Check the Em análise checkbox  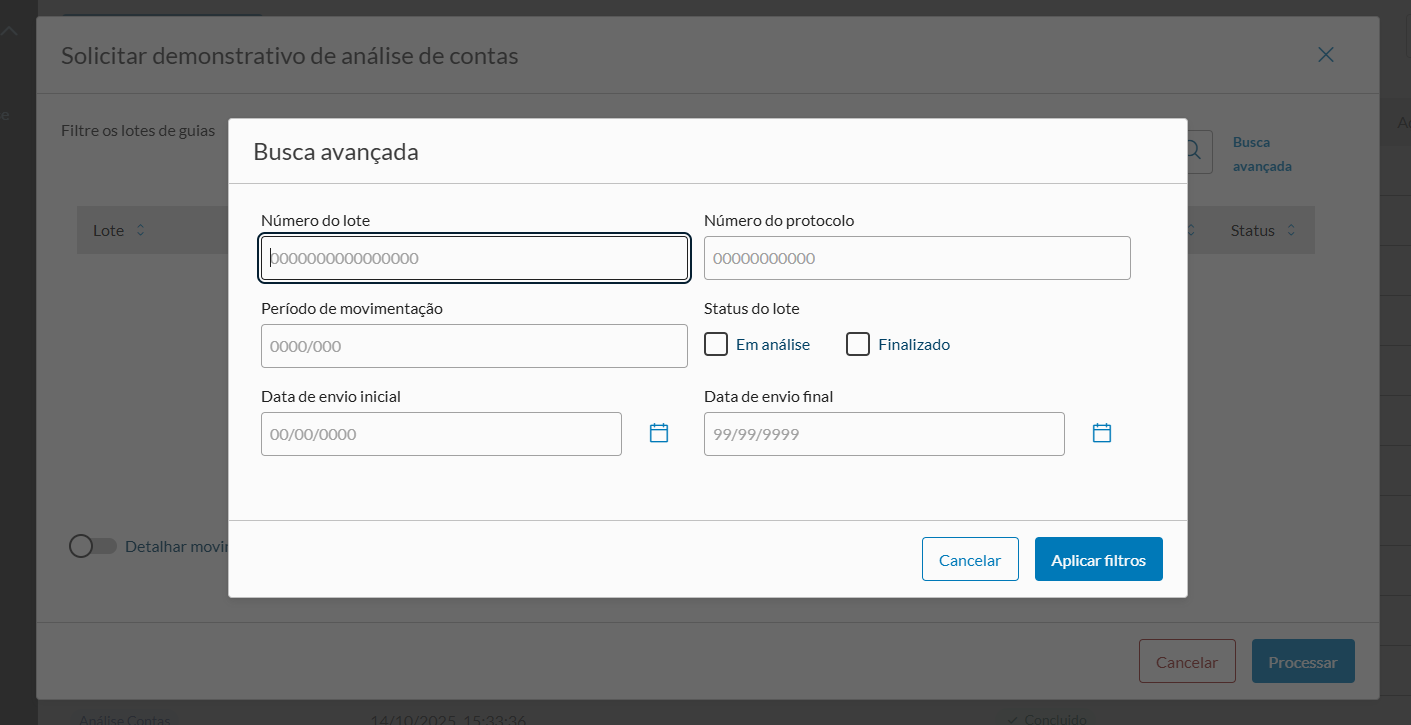(x=716, y=344)
